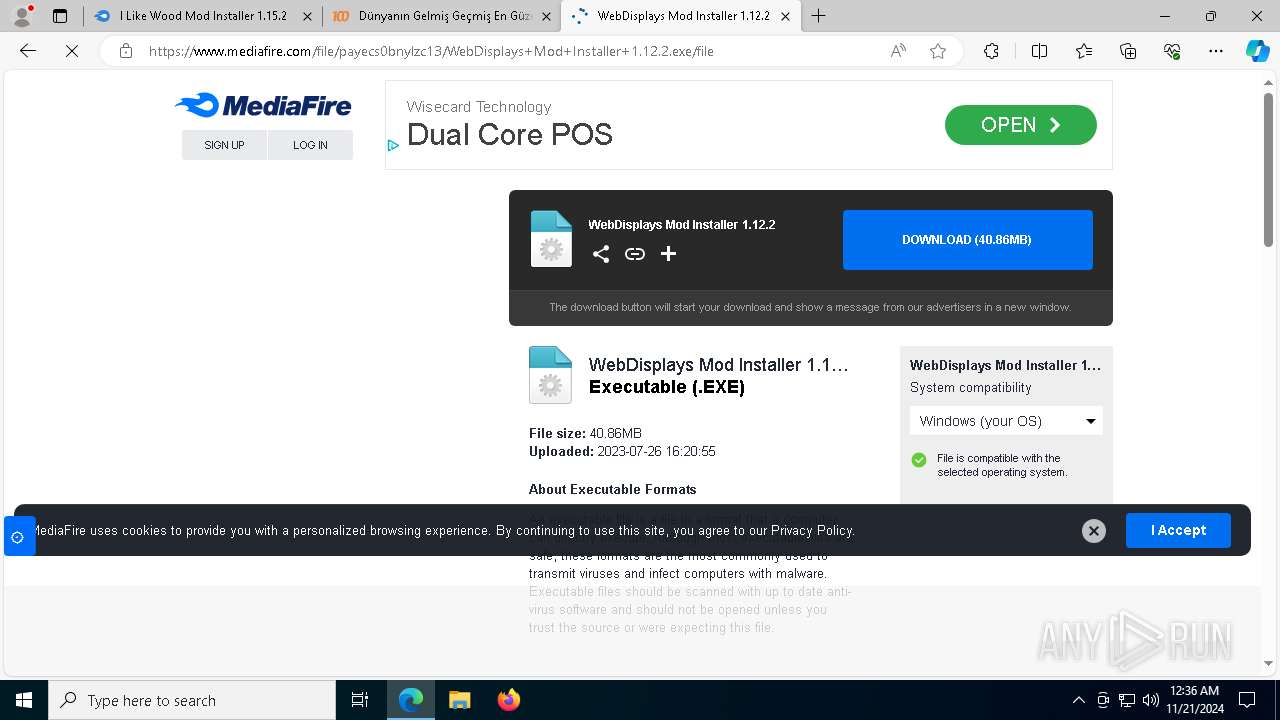
Task: Open the Read aloud icon in address bar
Action: [x=898, y=51]
